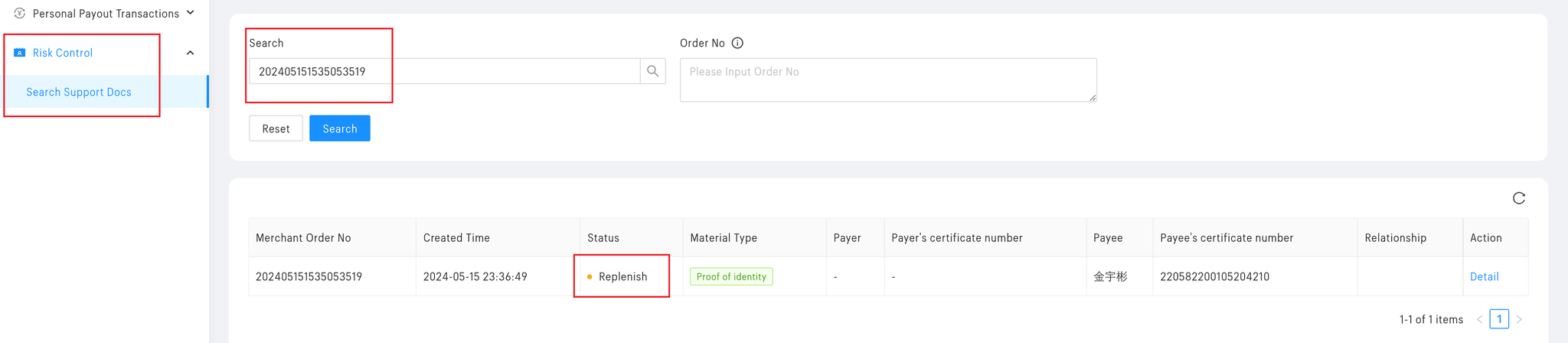Collapse the Risk Control menu chevron

(x=191, y=53)
